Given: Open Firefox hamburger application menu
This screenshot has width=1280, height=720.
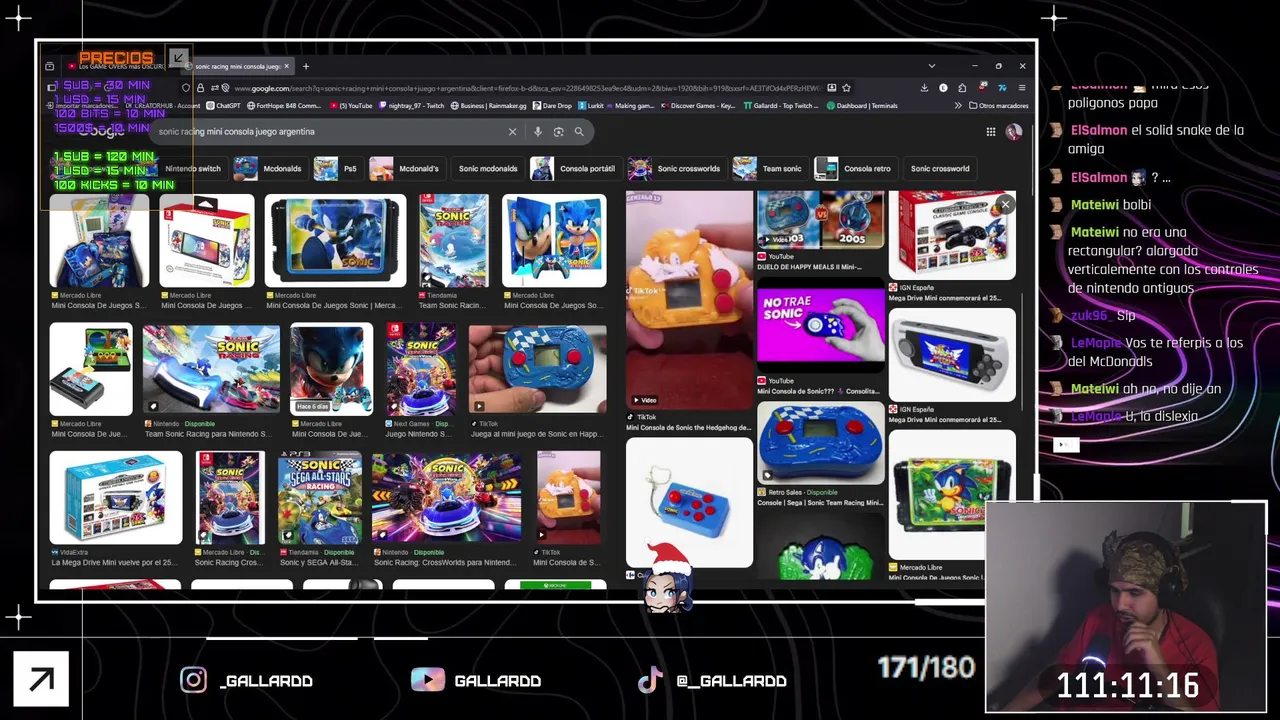Looking at the screenshot, I should (x=1022, y=88).
